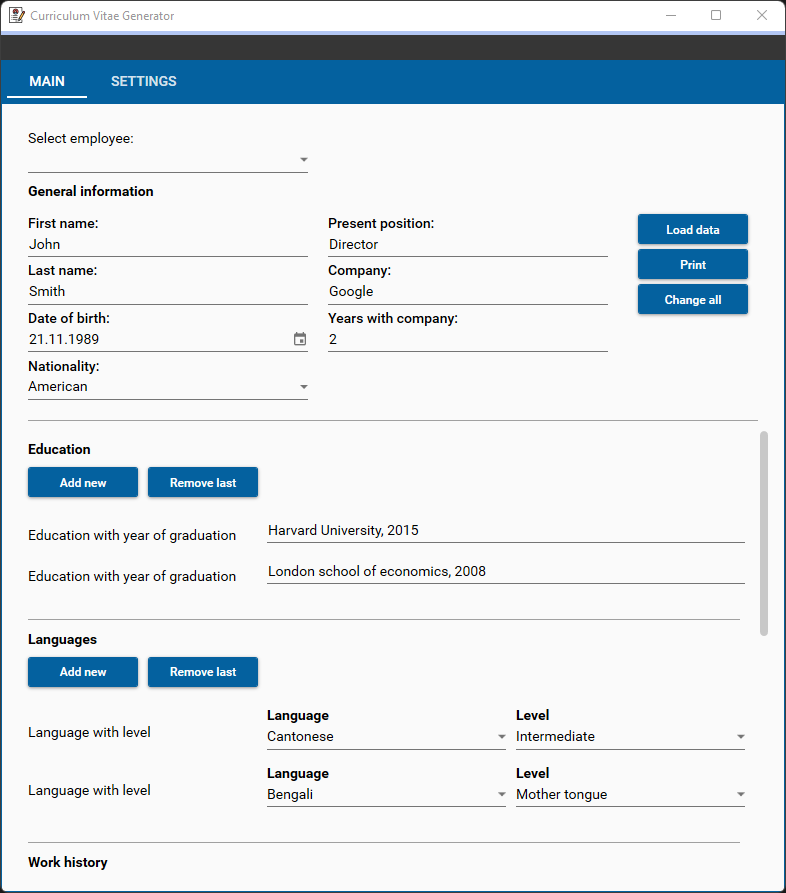This screenshot has height=893, width=786.
Task: Click the Select employee label
Action: tap(81, 138)
